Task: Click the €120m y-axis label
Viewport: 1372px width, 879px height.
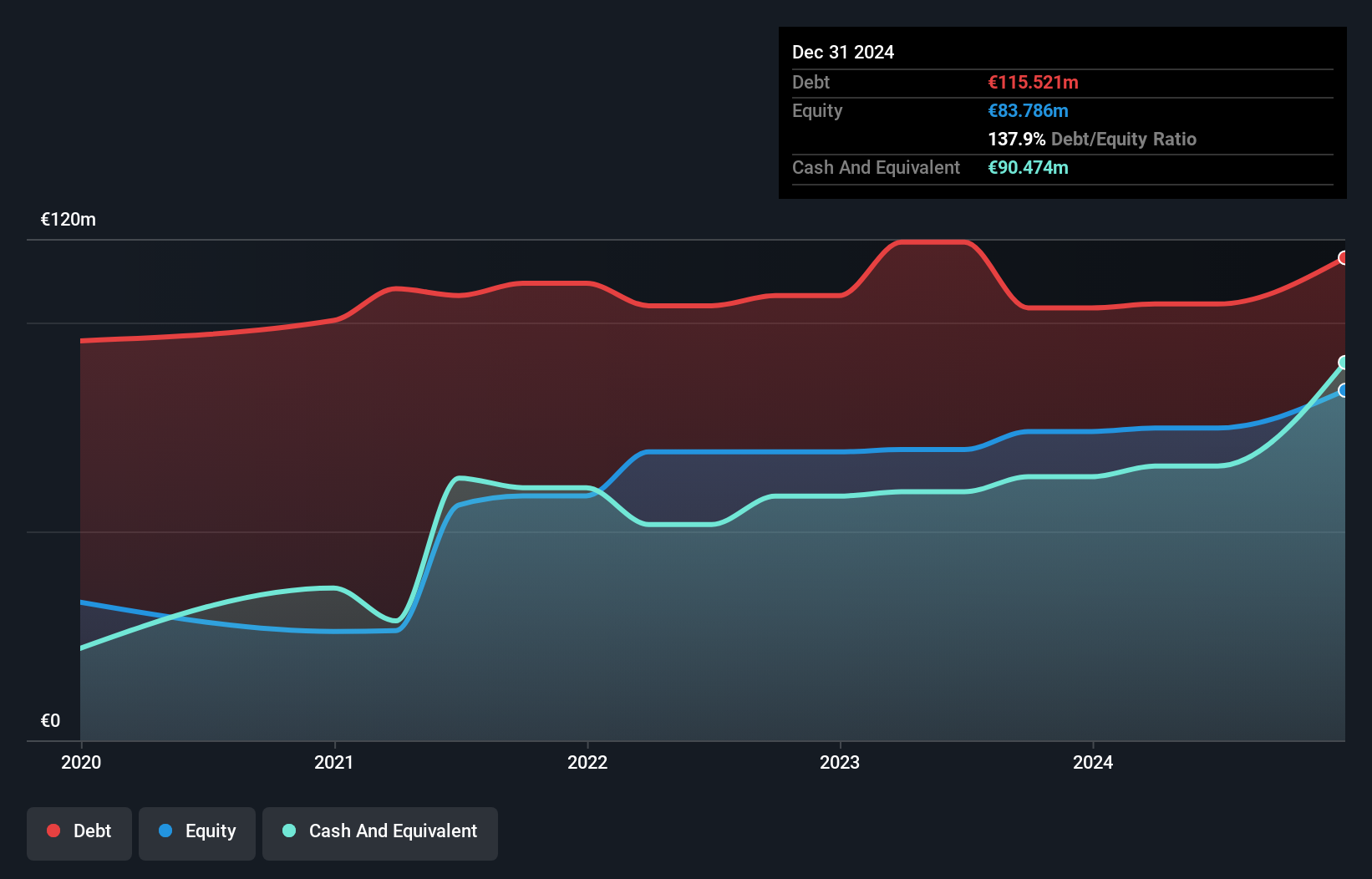Action: pos(69,220)
